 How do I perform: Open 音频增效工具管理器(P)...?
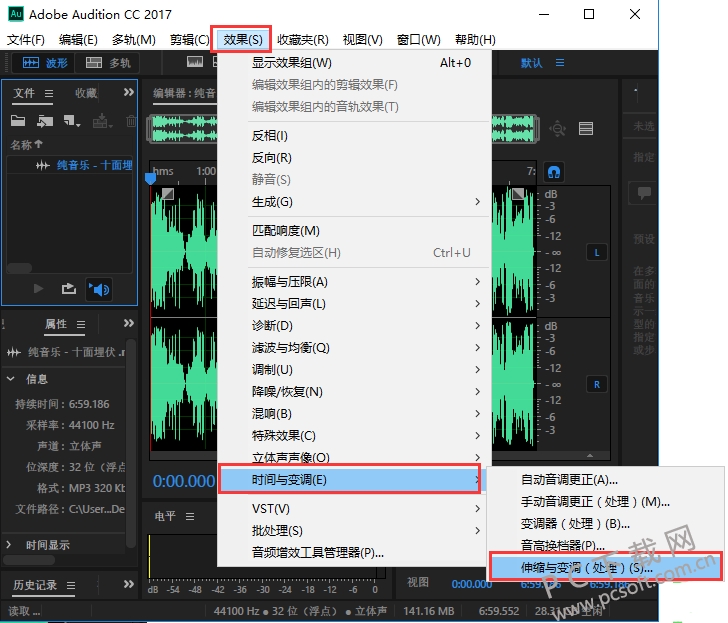tap(354, 552)
